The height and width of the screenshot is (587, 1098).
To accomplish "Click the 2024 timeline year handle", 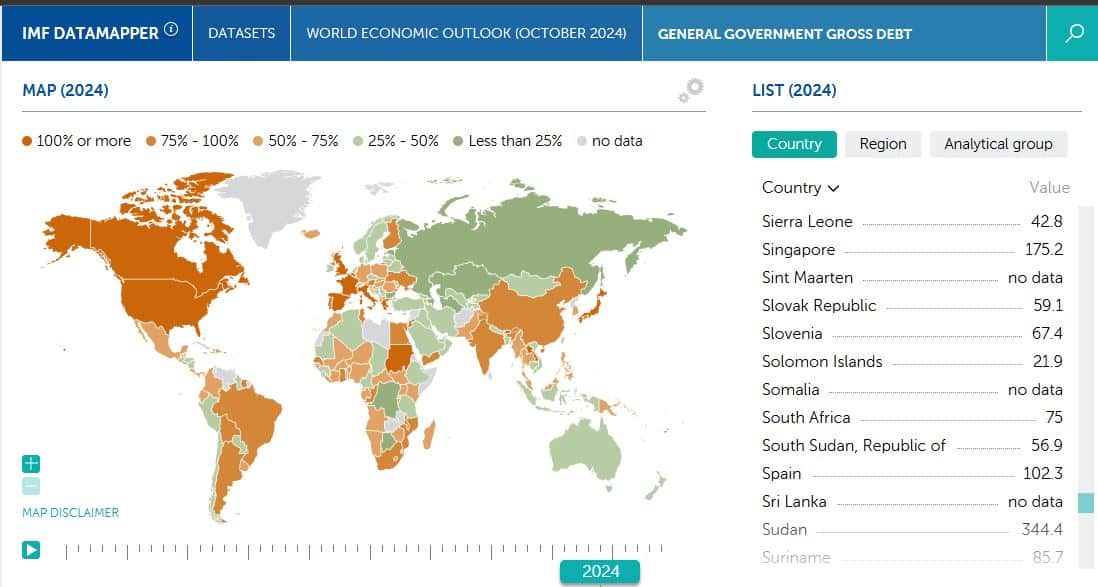I will pyautogui.click(x=600, y=571).
